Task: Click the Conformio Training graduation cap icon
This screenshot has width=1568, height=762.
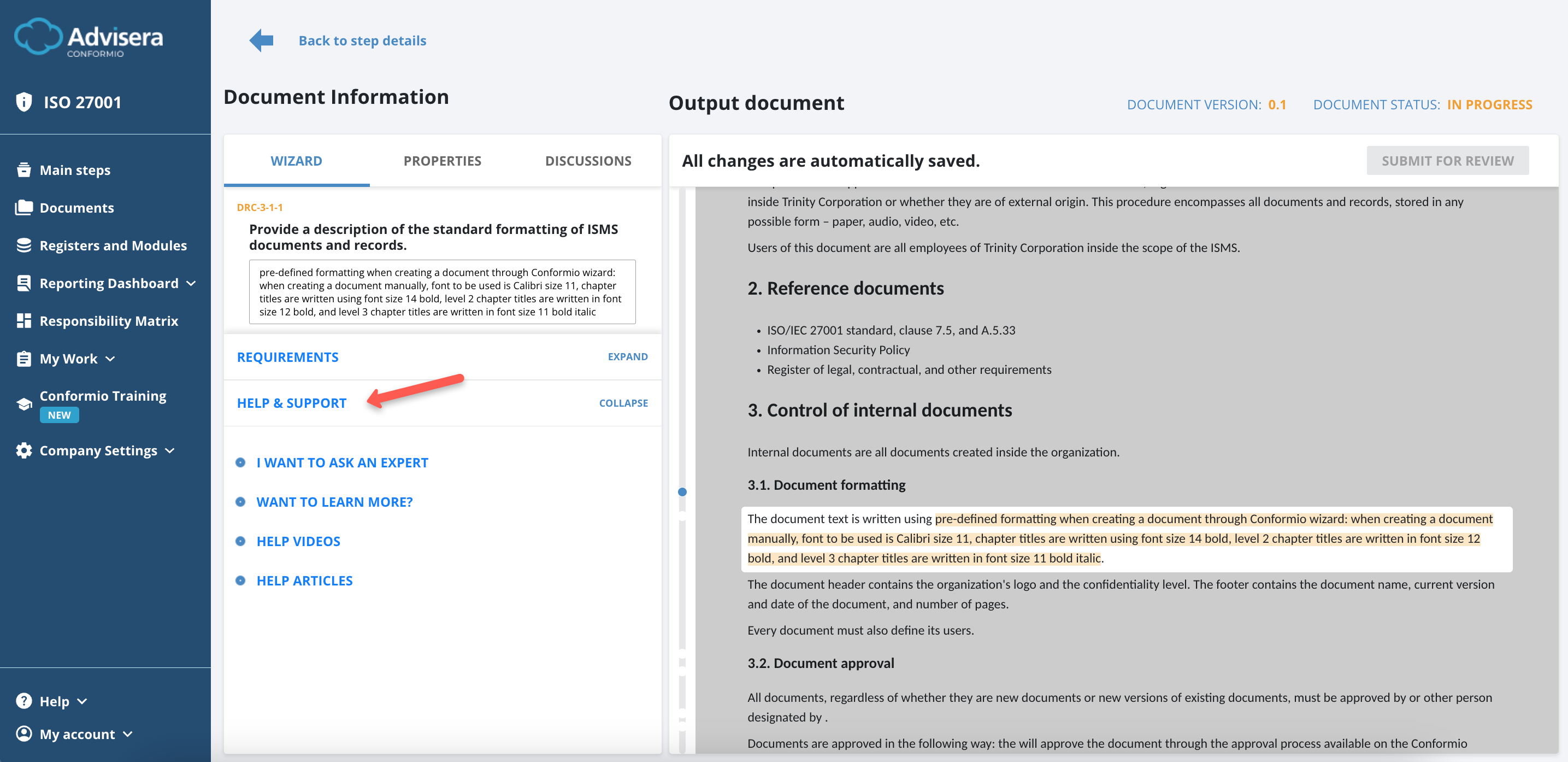Action: point(23,405)
